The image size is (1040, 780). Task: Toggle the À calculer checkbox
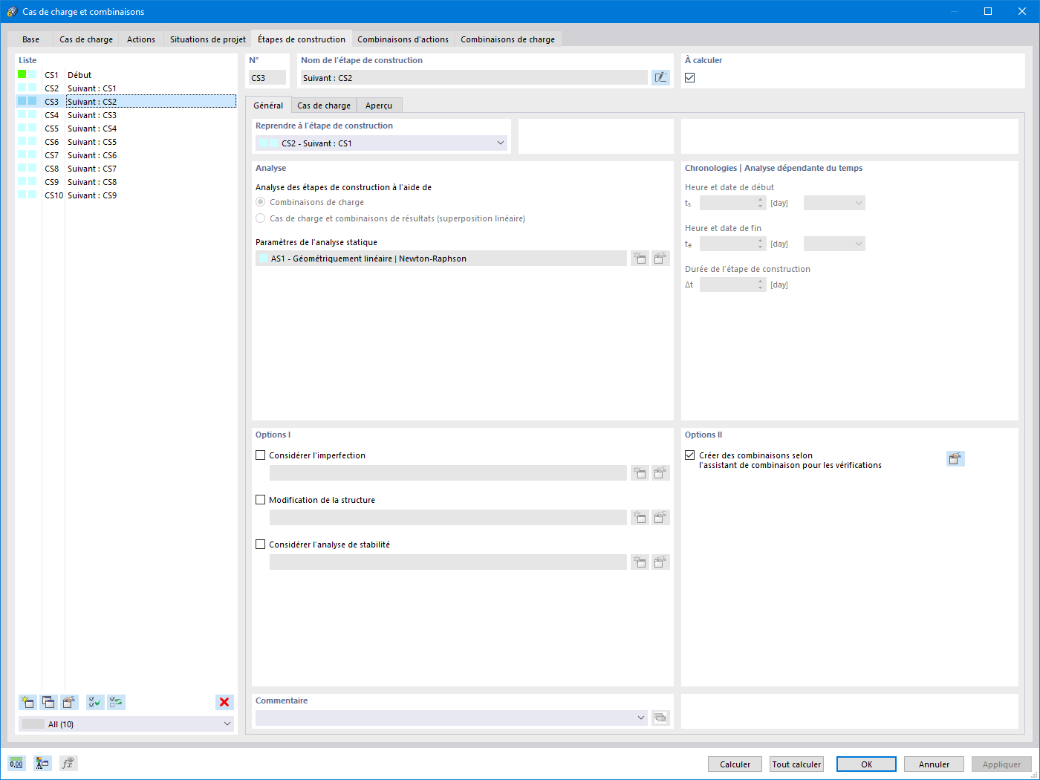[x=690, y=78]
